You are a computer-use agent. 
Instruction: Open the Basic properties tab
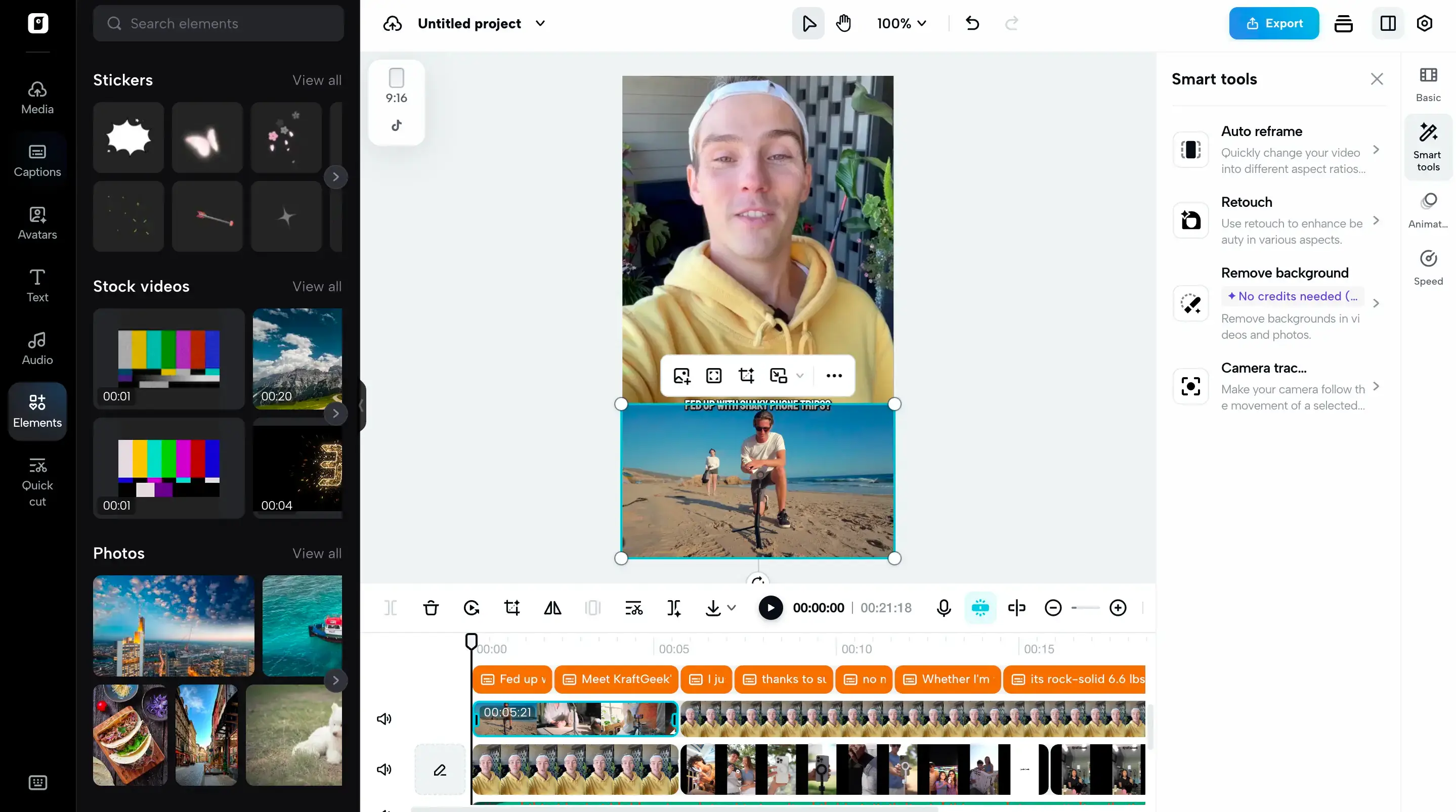(x=1428, y=85)
